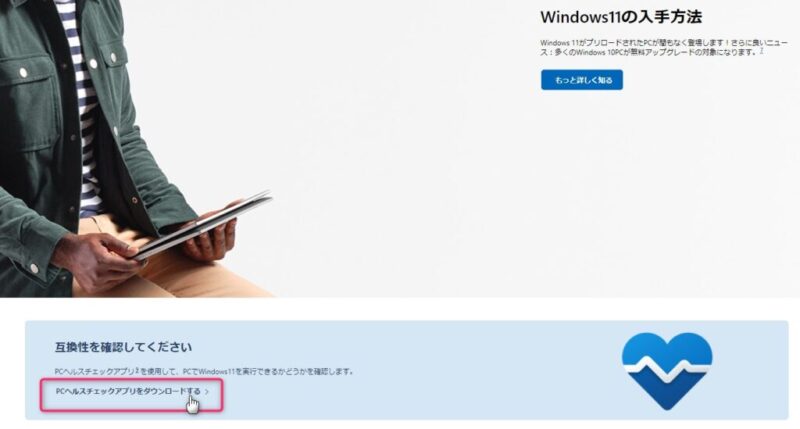Click the striped shirt in the photo
800x429 pixels.
tap(82, 102)
